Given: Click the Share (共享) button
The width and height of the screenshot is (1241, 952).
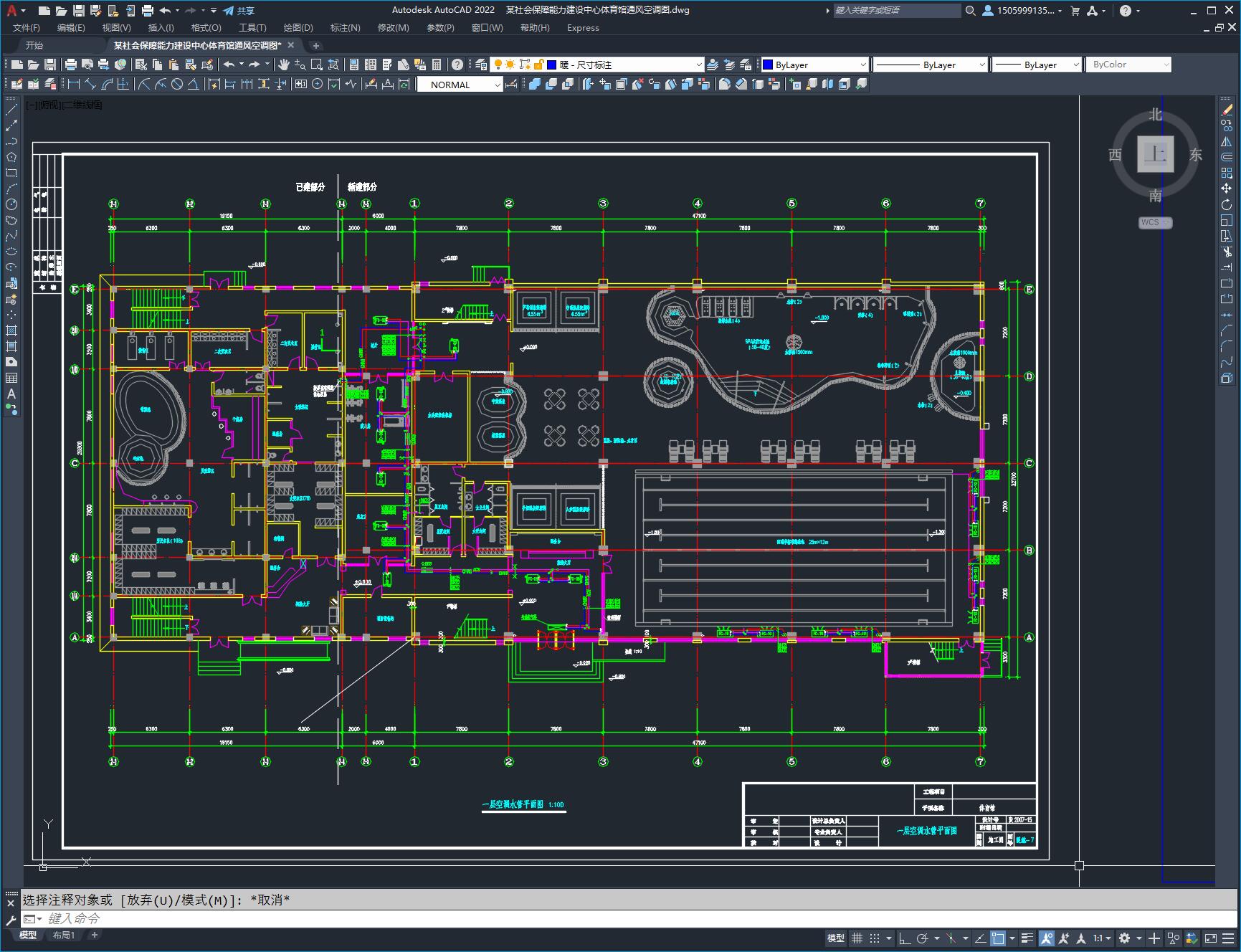Looking at the screenshot, I should (x=239, y=11).
